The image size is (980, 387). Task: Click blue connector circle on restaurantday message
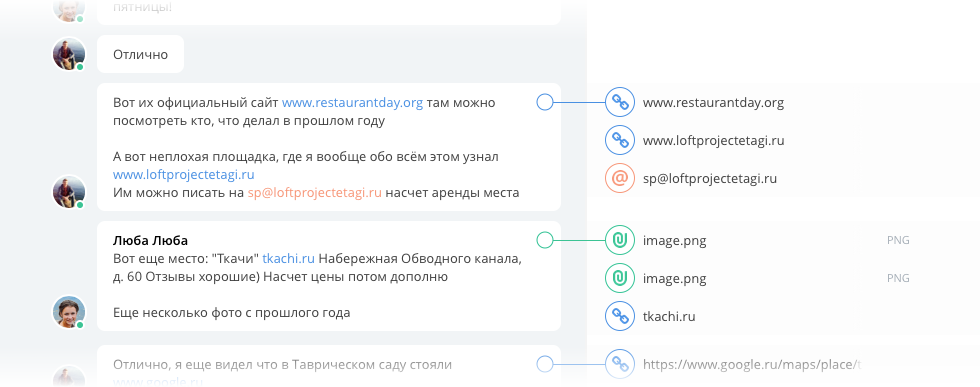pyautogui.click(x=545, y=102)
